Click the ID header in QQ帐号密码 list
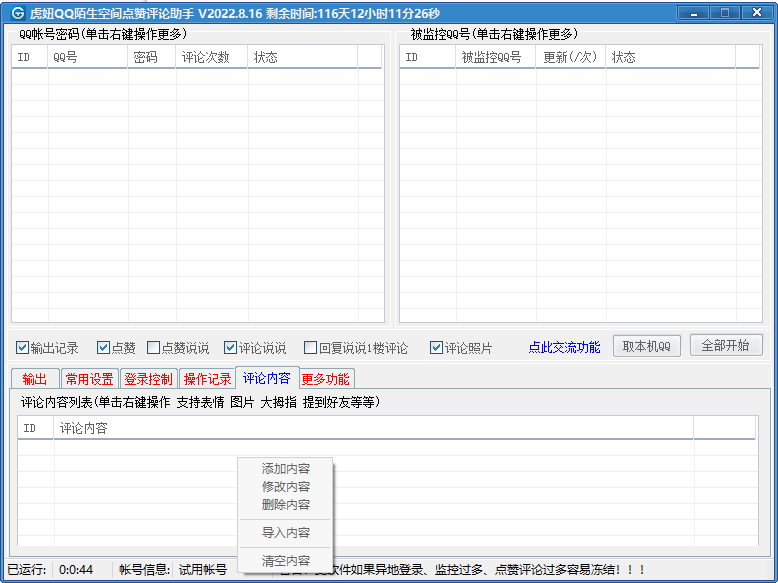The height and width of the screenshot is (583, 778). (x=30, y=57)
